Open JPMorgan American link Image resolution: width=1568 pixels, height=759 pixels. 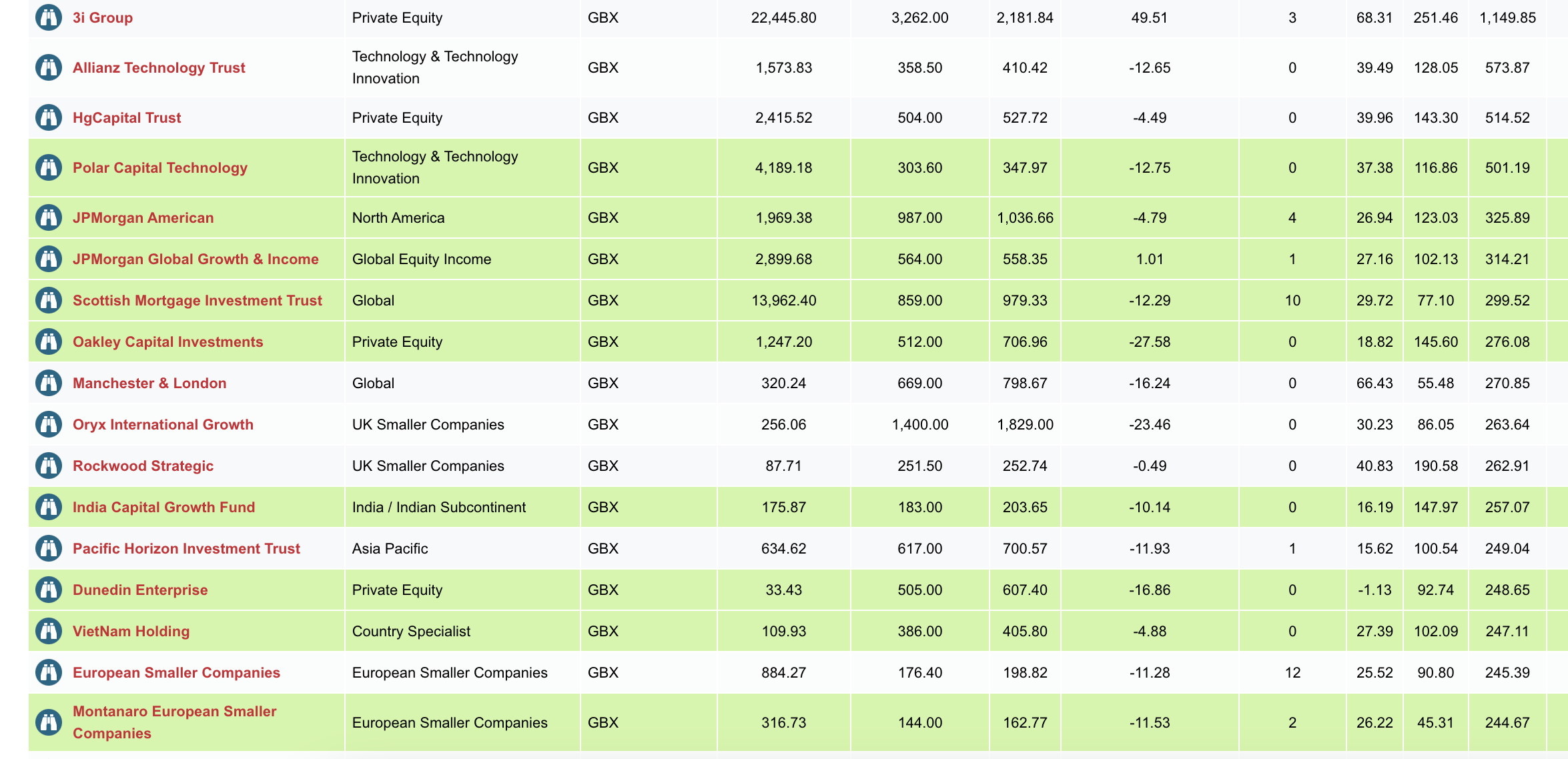pyautogui.click(x=143, y=217)
